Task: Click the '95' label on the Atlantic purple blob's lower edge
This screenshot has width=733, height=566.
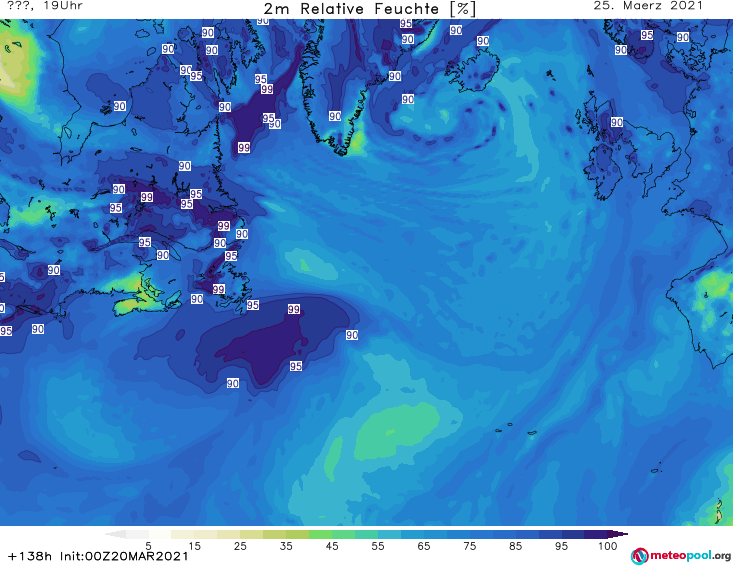Action: coord(295,366)
